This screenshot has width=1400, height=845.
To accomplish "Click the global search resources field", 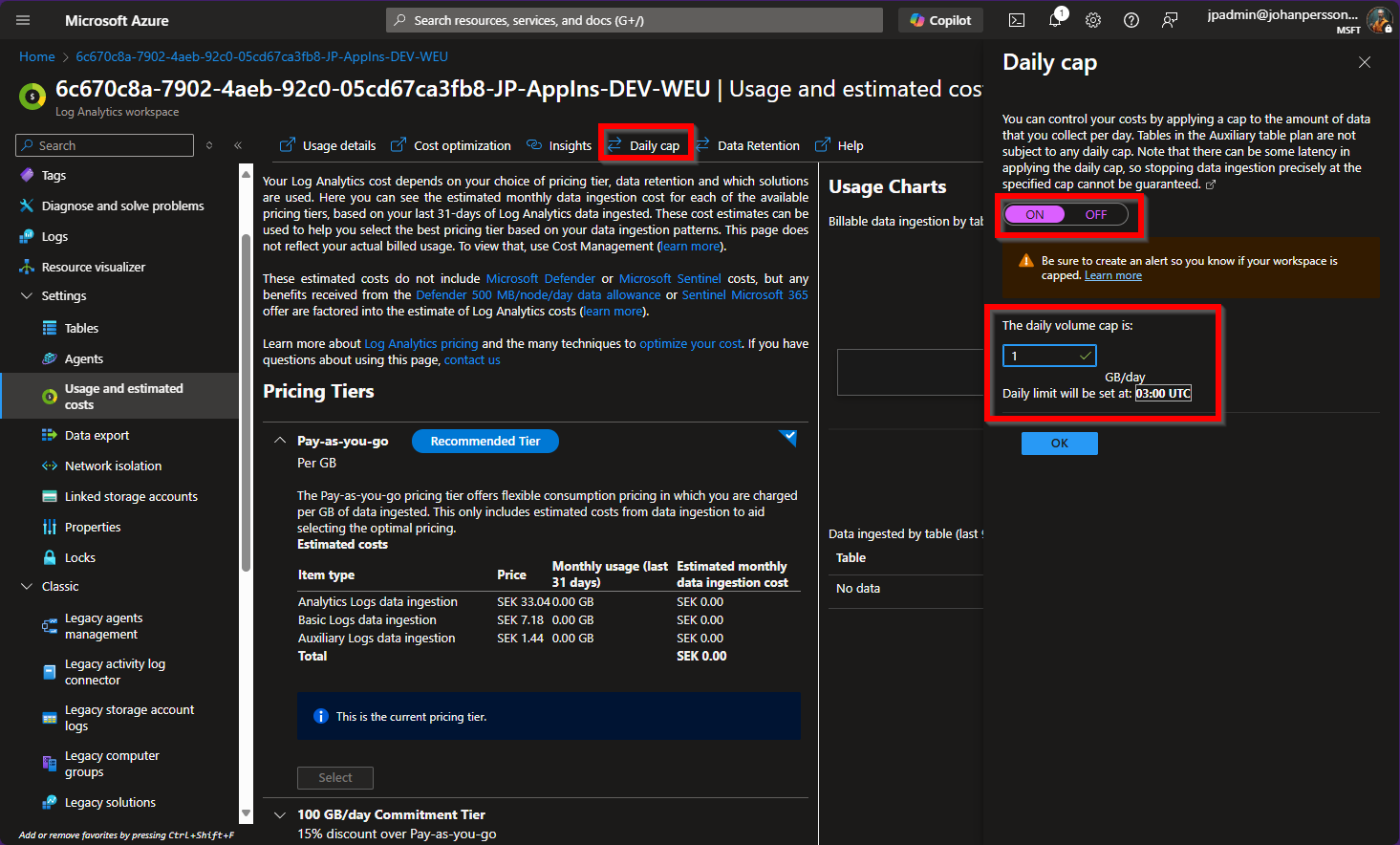I will 635,20.
